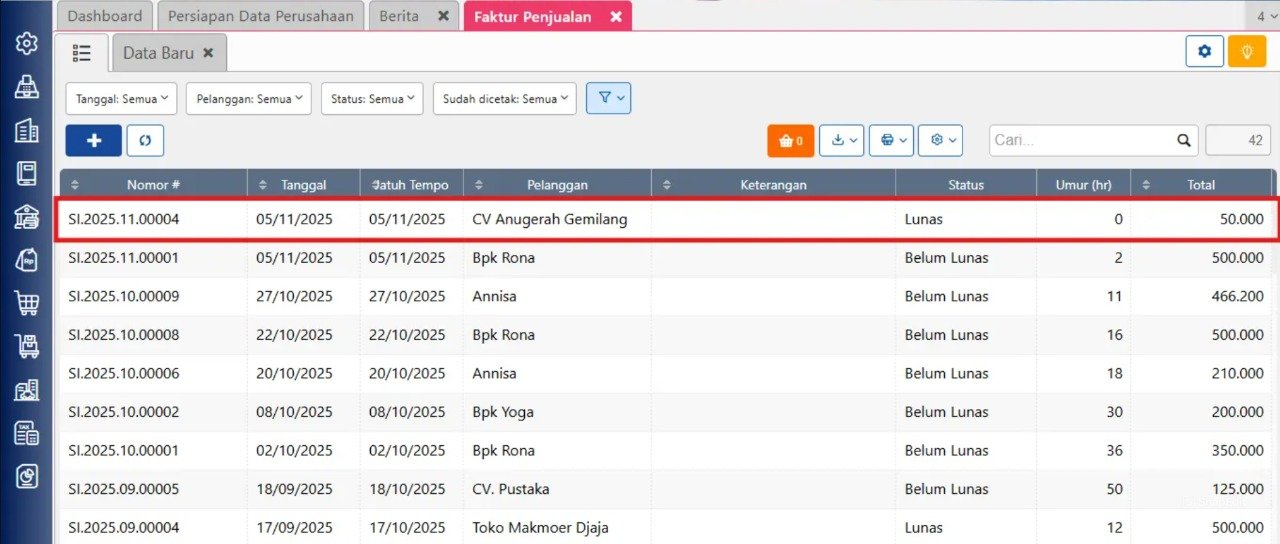Switch to Persiapan Data Perusahaan tab

261,17
